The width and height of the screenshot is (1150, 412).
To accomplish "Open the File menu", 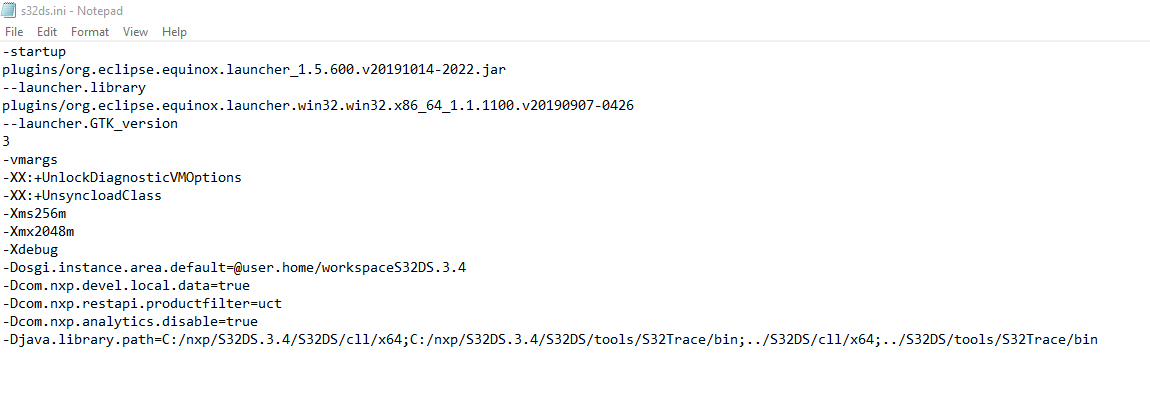I will click(14, 32).
